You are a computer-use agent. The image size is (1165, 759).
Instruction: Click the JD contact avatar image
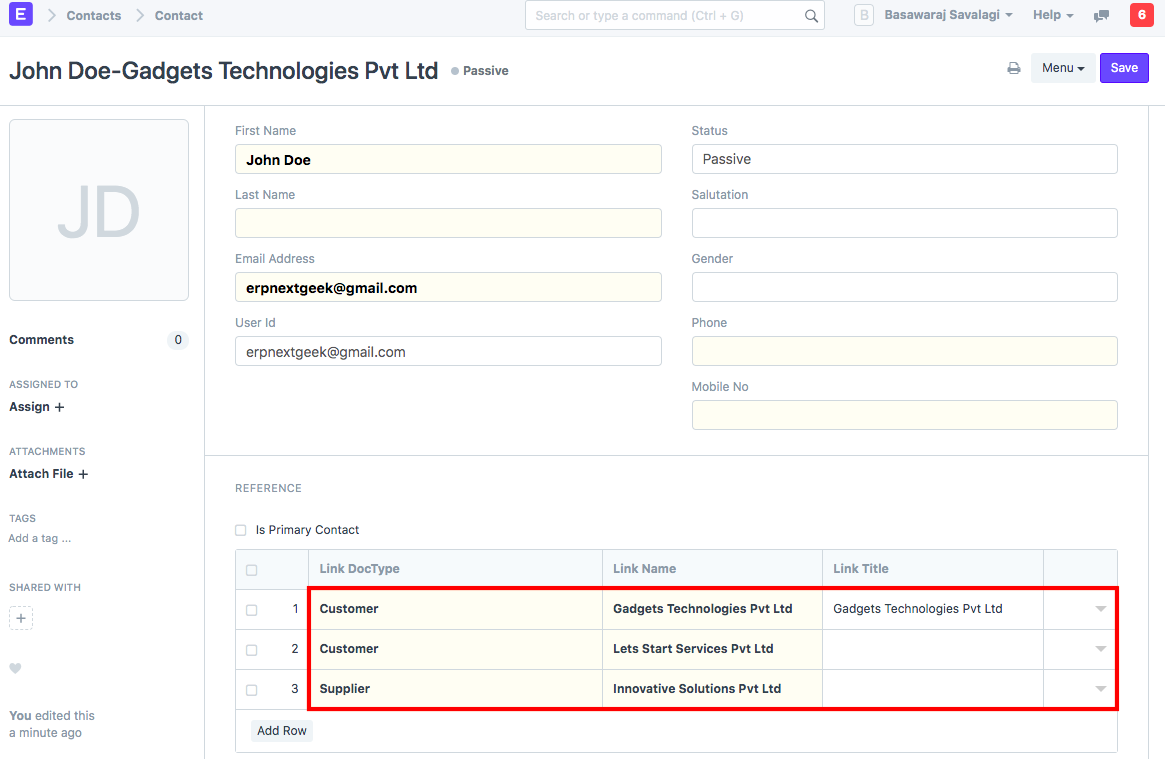(99, 210)
